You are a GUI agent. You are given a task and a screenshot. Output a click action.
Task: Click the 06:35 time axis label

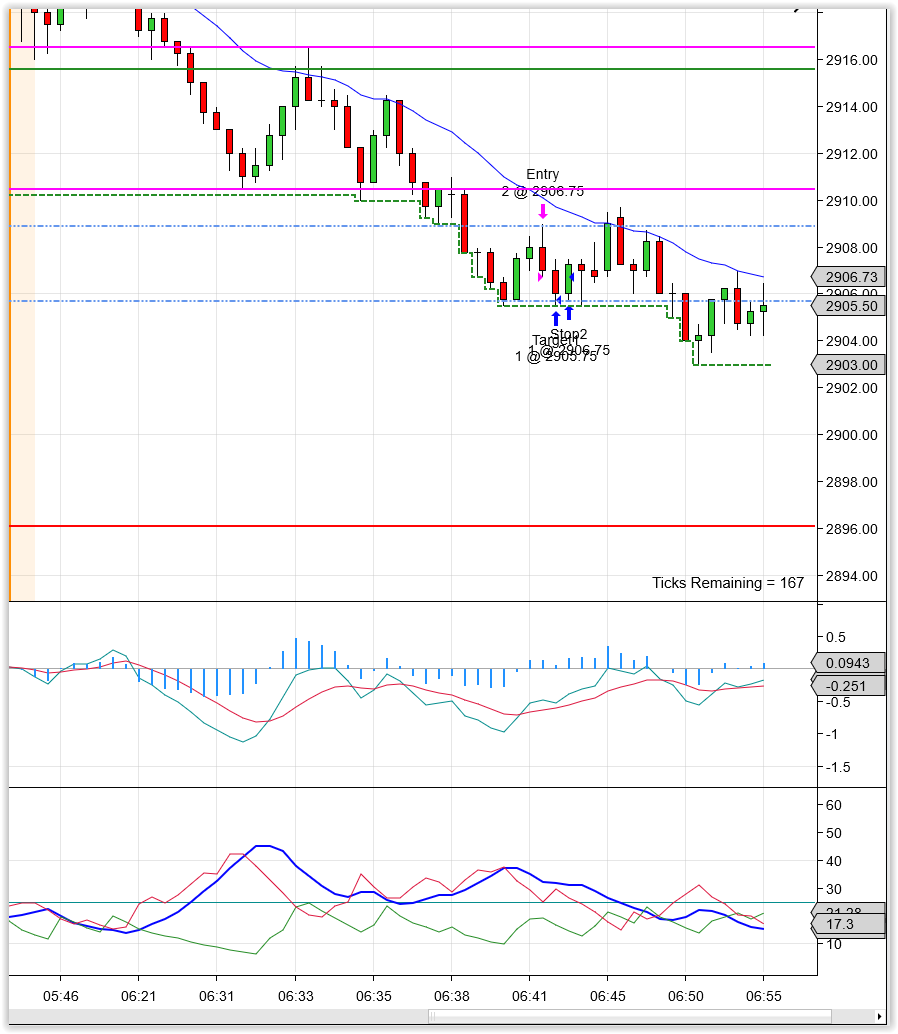pyautogui.click(x=374, y=996)
